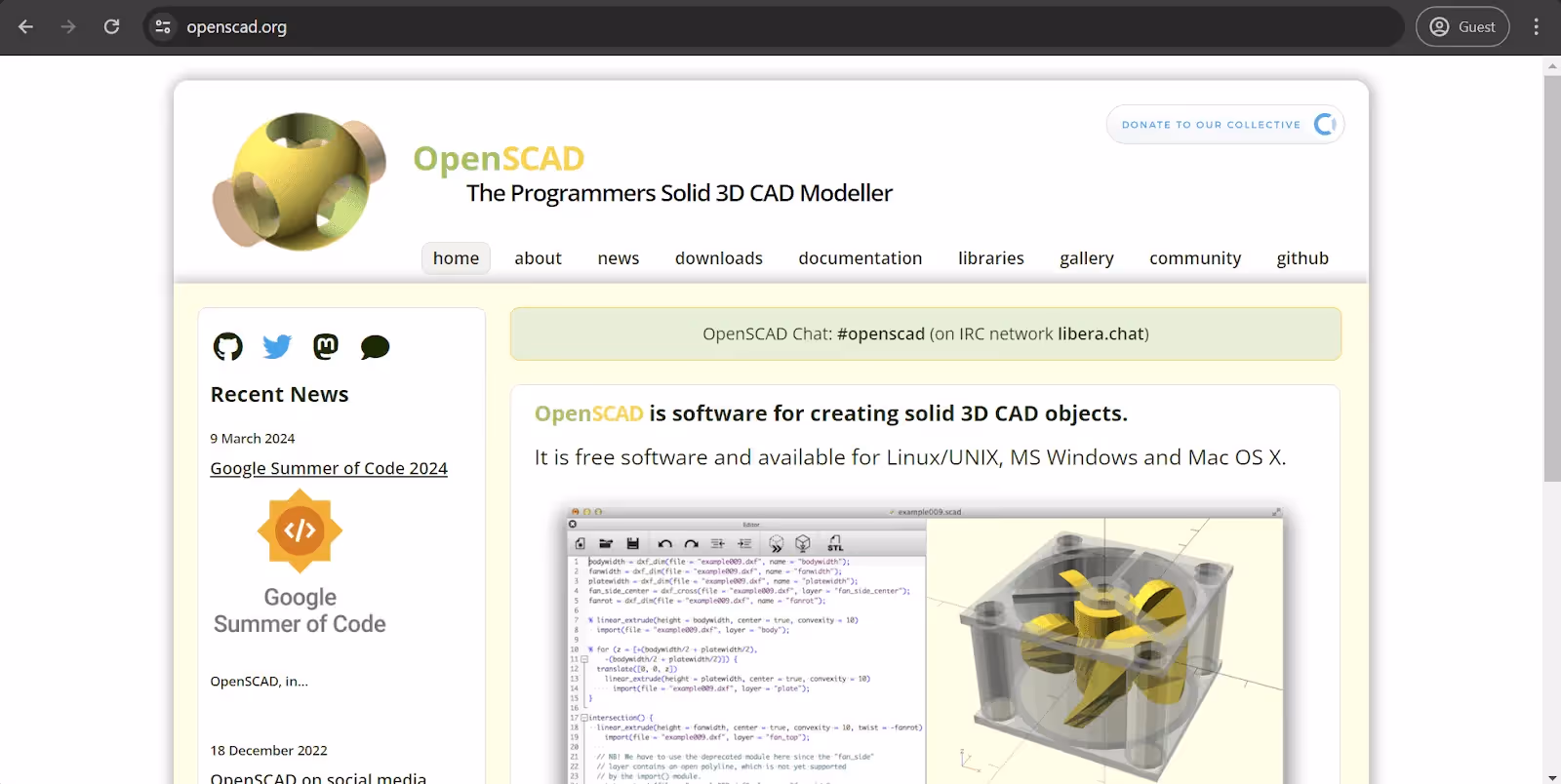Open the chat speech-bubble icon link
This screenshot has height=784, width=1561.
point(375,347)
